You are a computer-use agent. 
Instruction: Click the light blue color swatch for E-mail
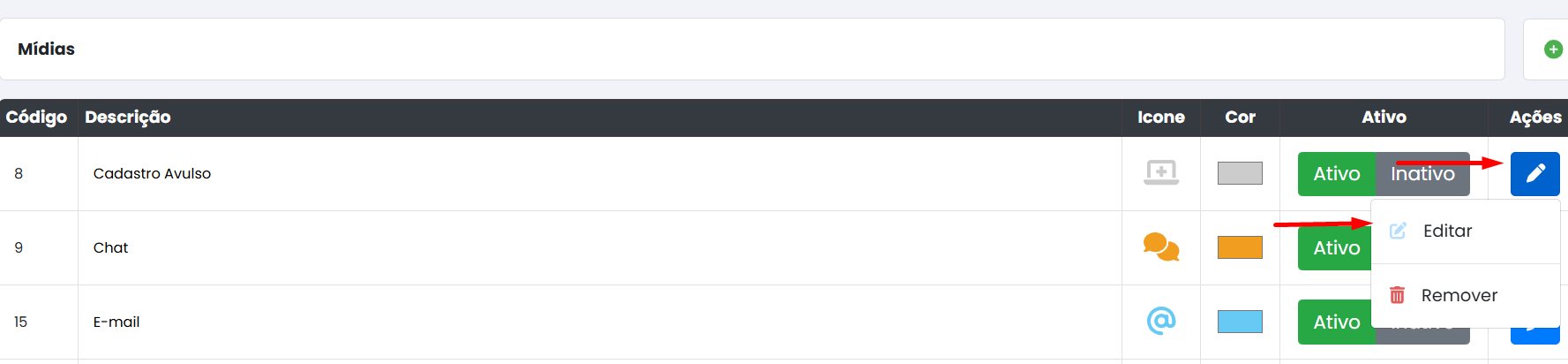(1240, 322)
